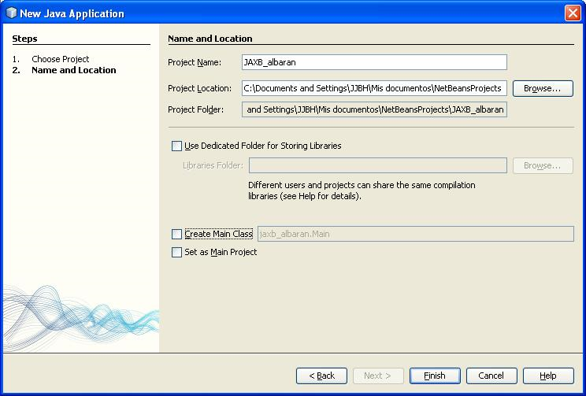Screen dimensions: 586x396
Task: Click the Project Name label
Action: 194,62
